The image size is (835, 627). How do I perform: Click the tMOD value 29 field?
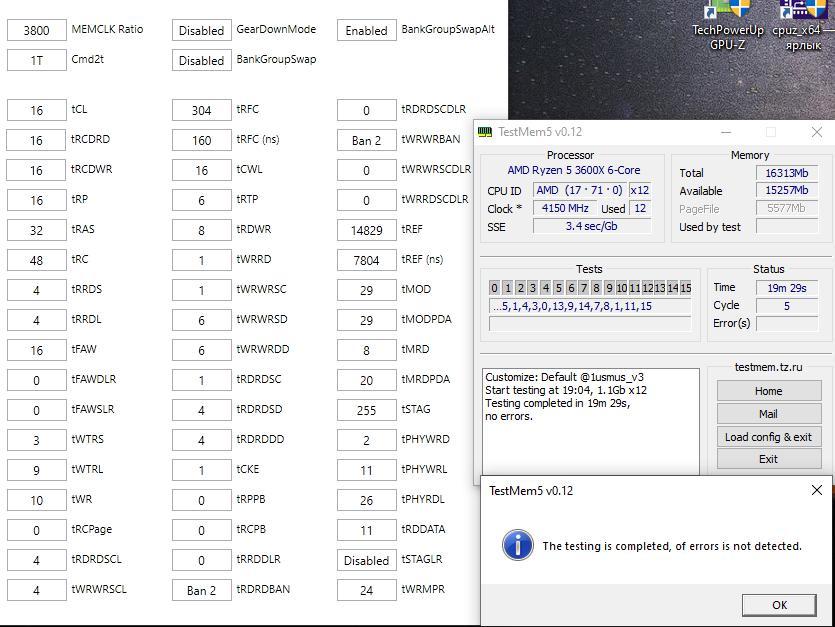(x=367, y=290)
